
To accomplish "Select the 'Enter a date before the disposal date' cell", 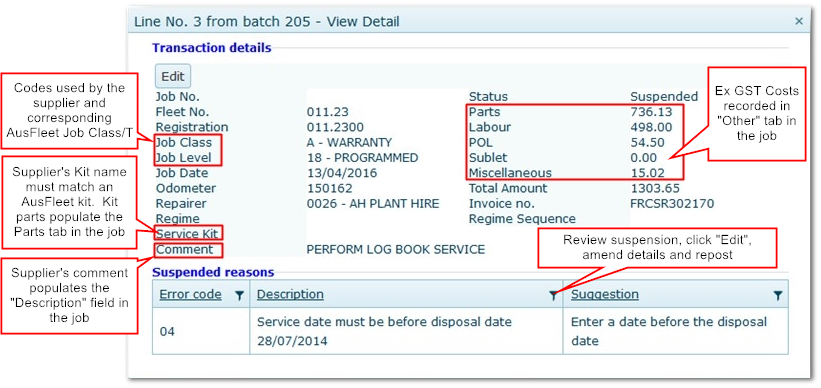I will coord(675,331).
